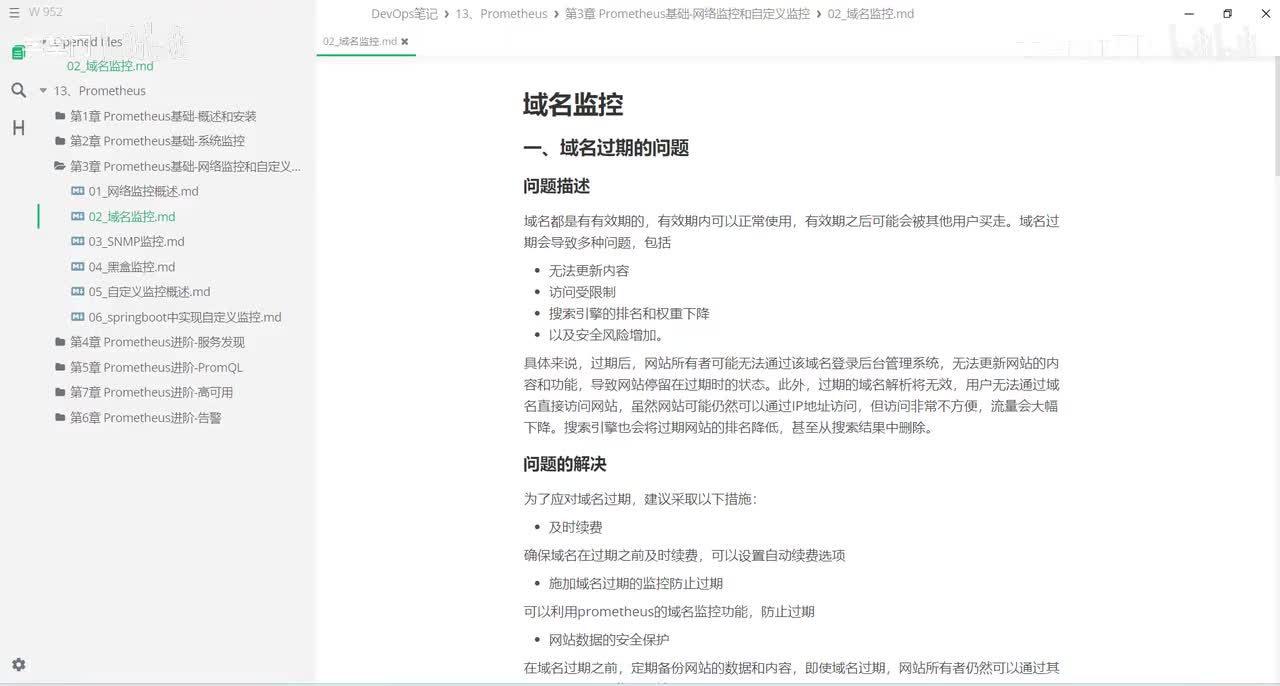Click markdown icon beside 02_域名监控.md

[x=78, y=216]
